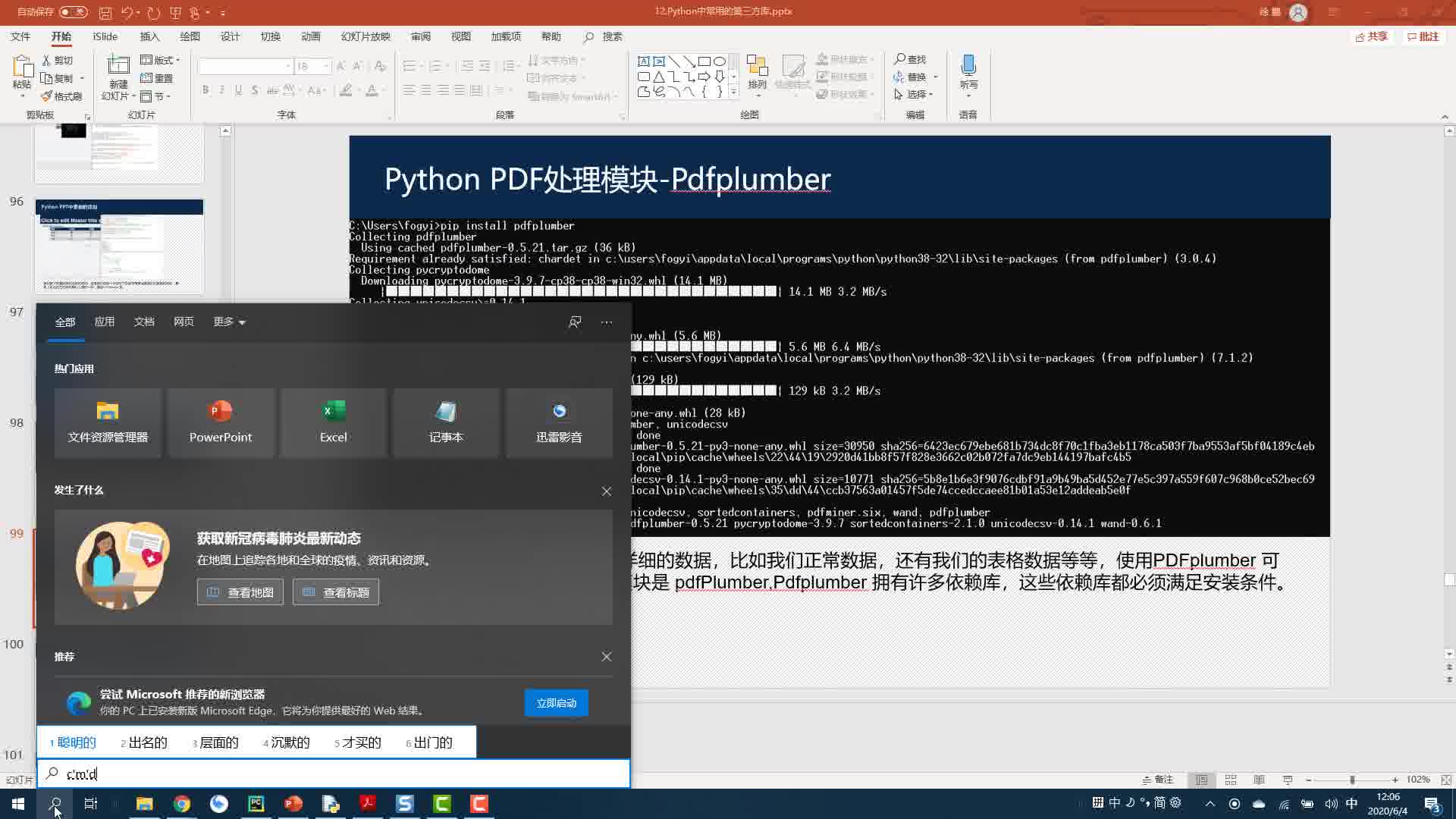Toggle Underline formatting
The height and width of the screenshot is (819, 1456).
pyautogui.click(x=238, y=90)
